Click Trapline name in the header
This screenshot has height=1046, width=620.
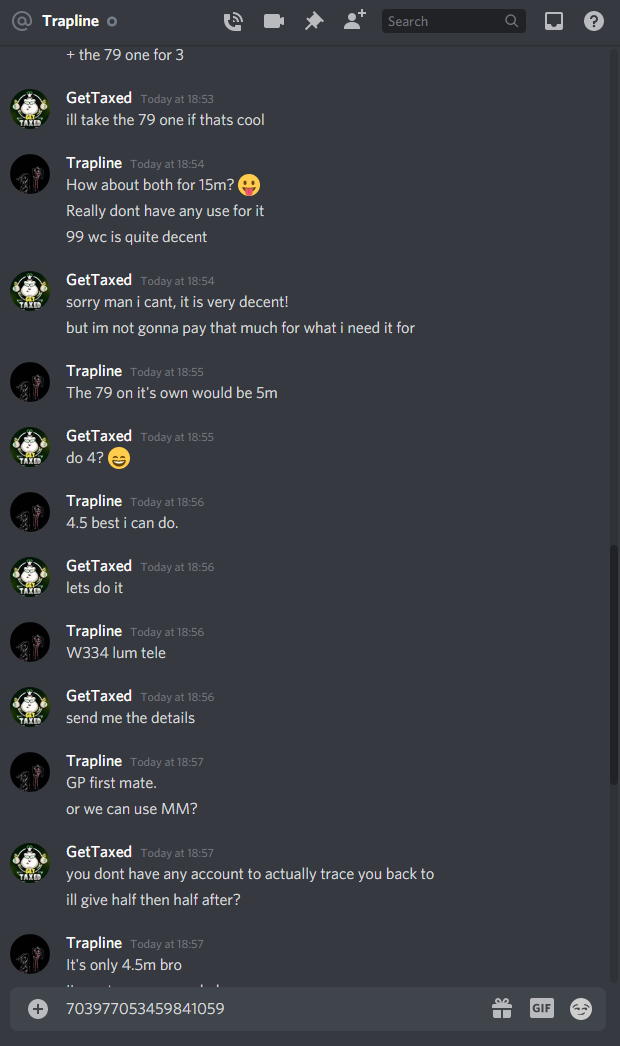tap(70, 21)
